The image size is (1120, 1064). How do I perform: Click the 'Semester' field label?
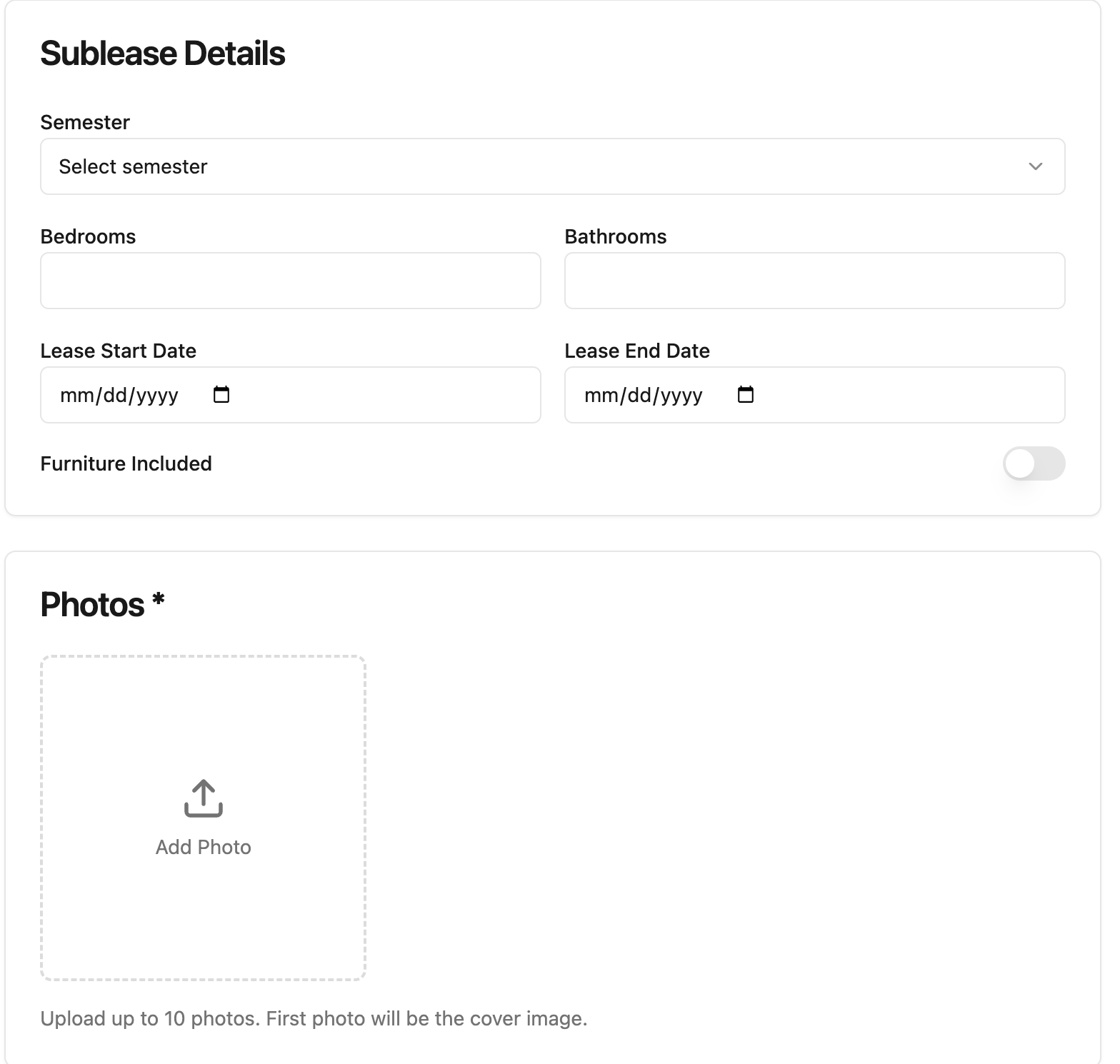(85, 122)
